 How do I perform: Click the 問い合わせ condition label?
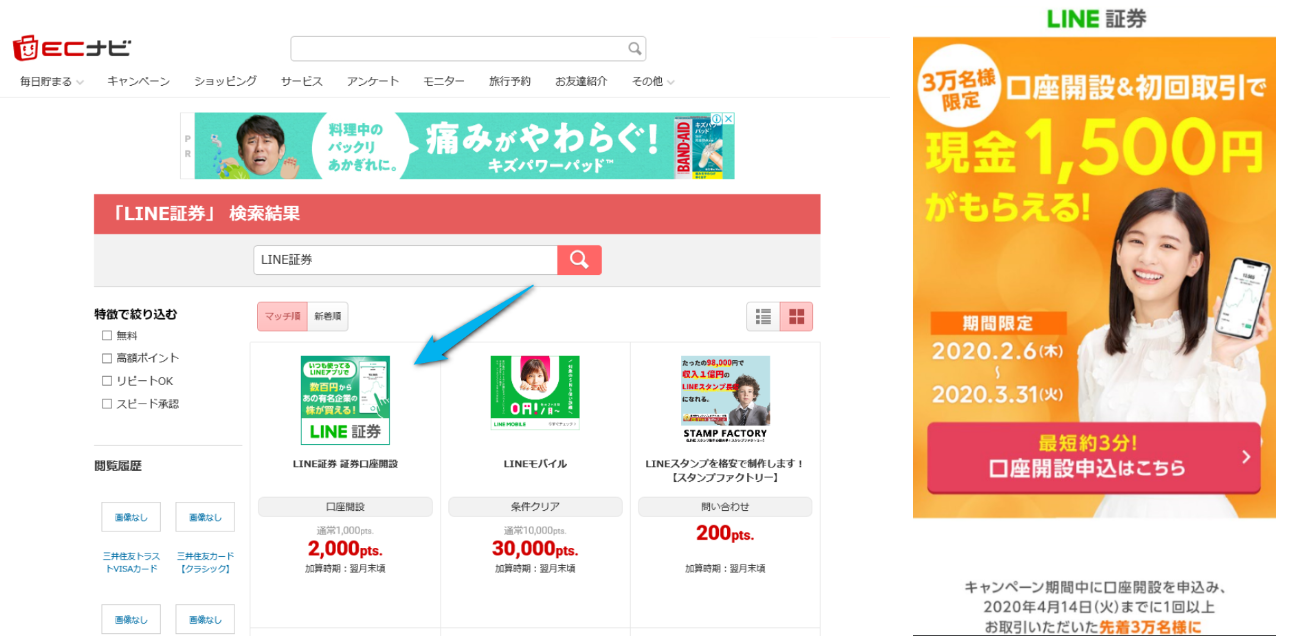tap(725, 507)
